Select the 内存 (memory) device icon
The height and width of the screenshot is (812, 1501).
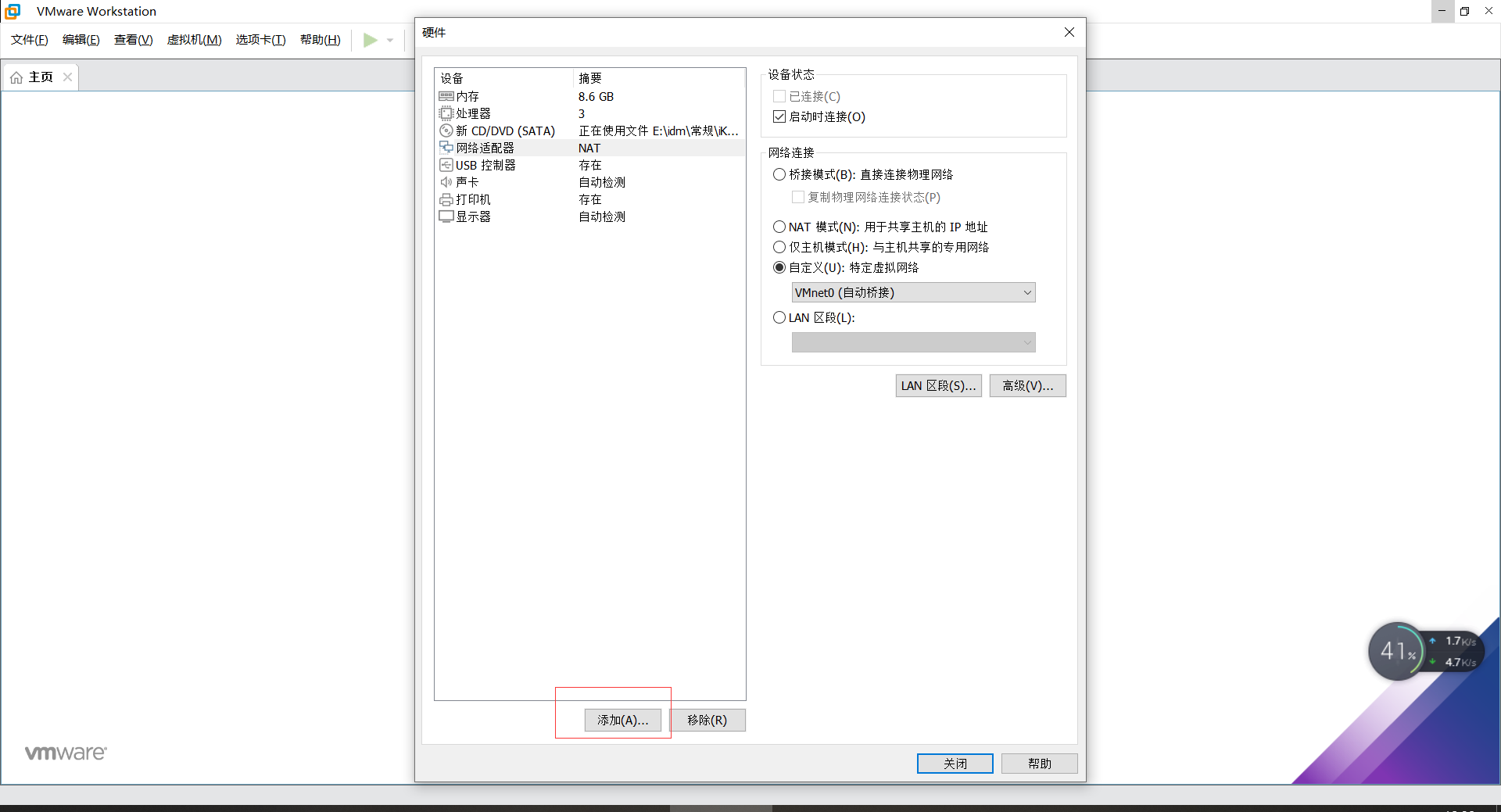click(446, 96)
